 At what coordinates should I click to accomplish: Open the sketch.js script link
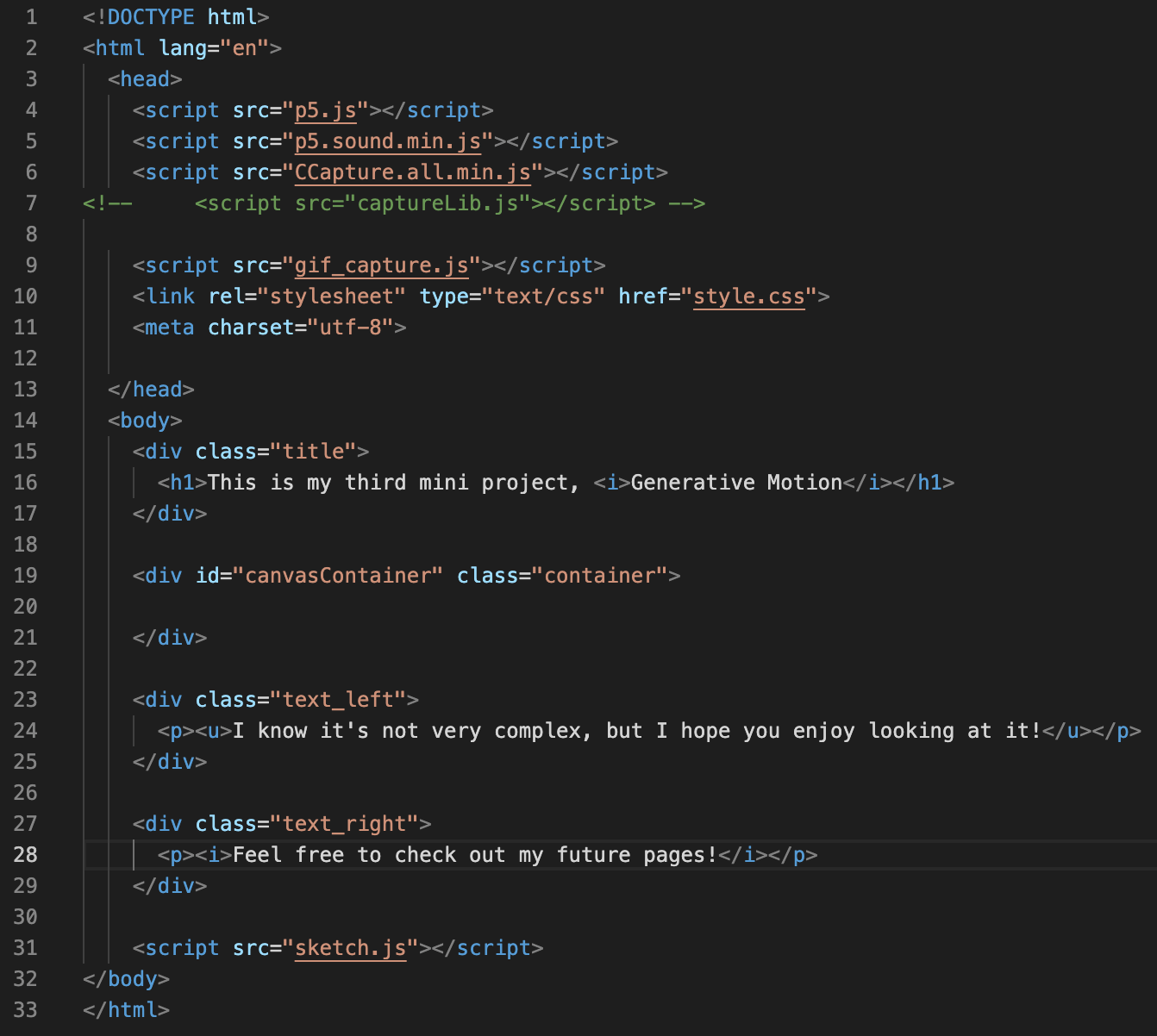(x=351, y=948)
